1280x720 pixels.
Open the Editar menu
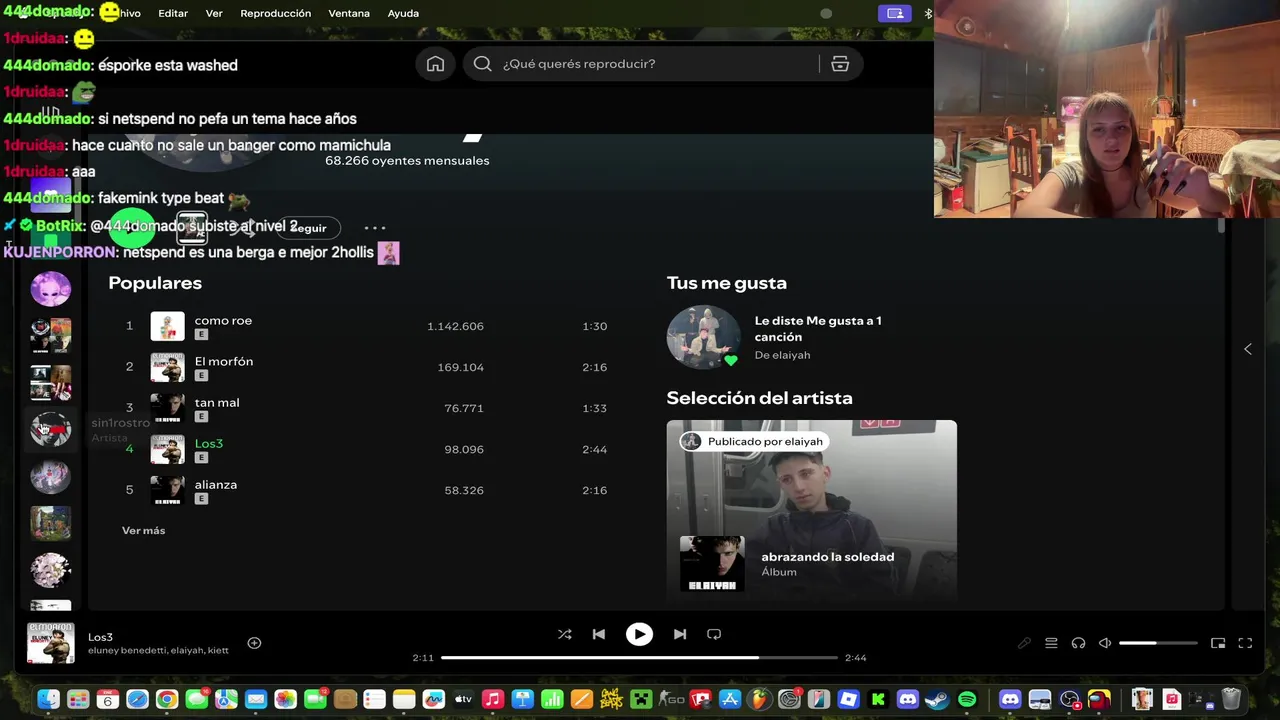point(173,13)
